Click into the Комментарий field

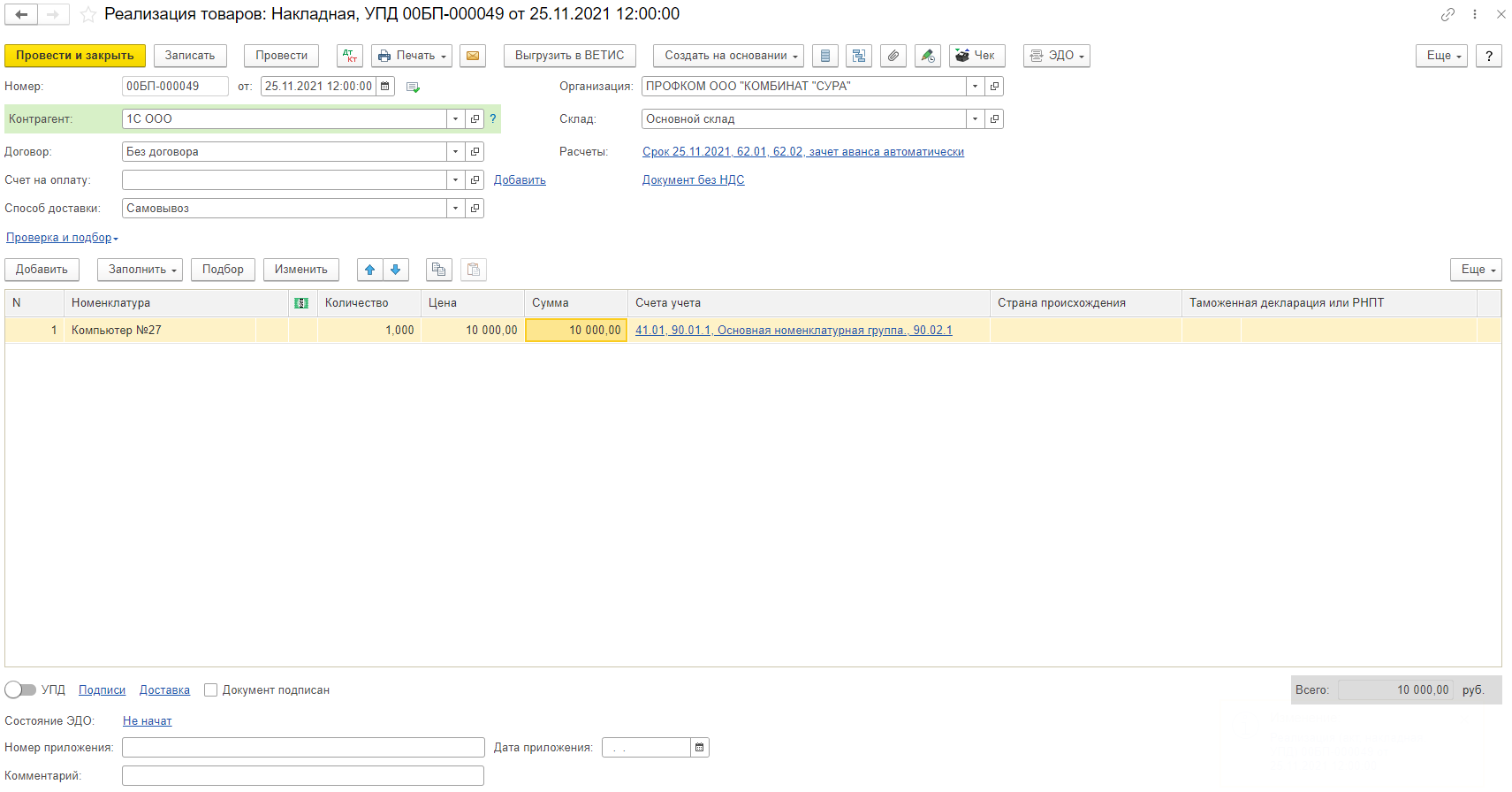pos(303,776)
